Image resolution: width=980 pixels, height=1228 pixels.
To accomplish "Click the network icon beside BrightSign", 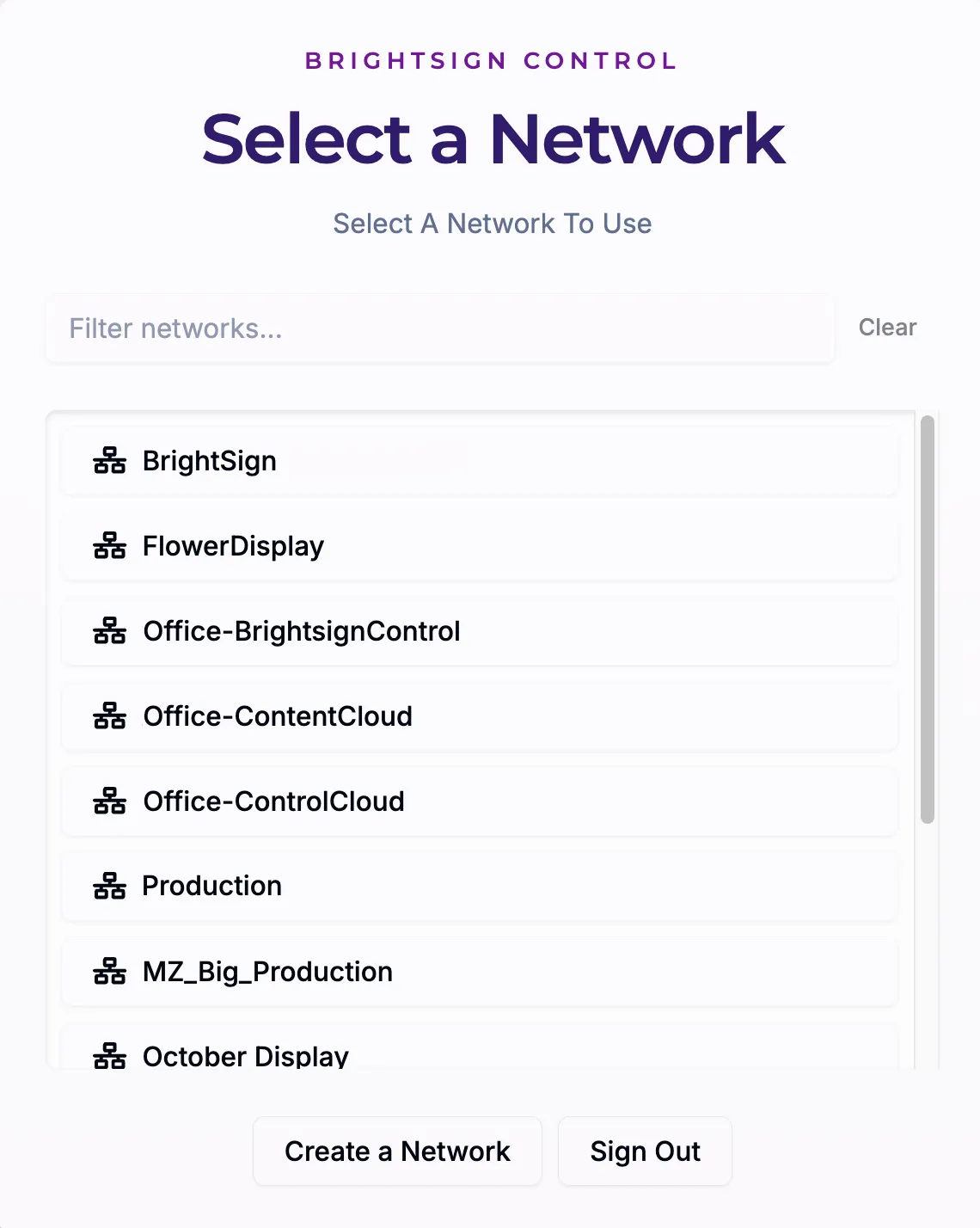I will coord(109,461).
